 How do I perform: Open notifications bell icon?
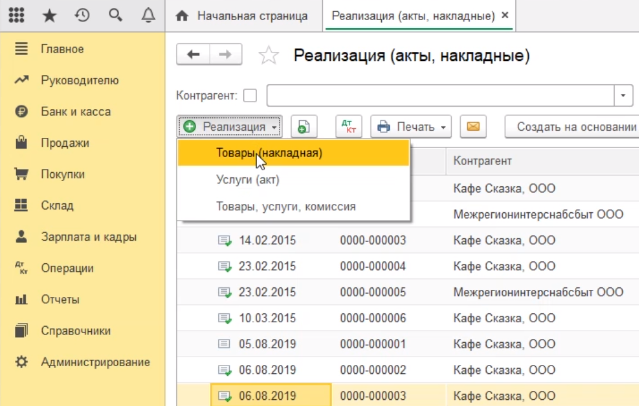pyautogui.click(x=148, y=16)
